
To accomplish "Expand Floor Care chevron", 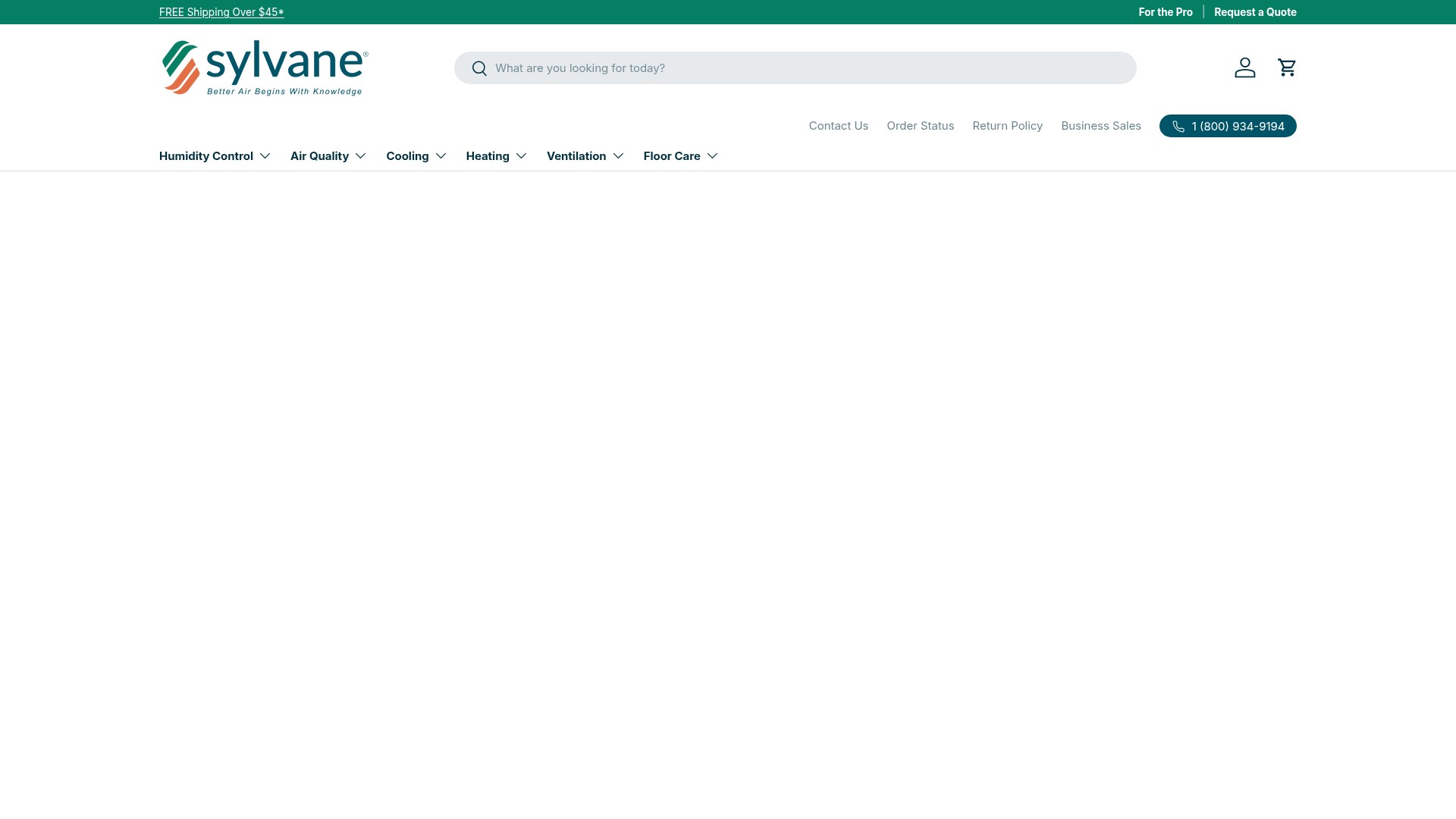I will pyautogui.click(x=712, y=156).
